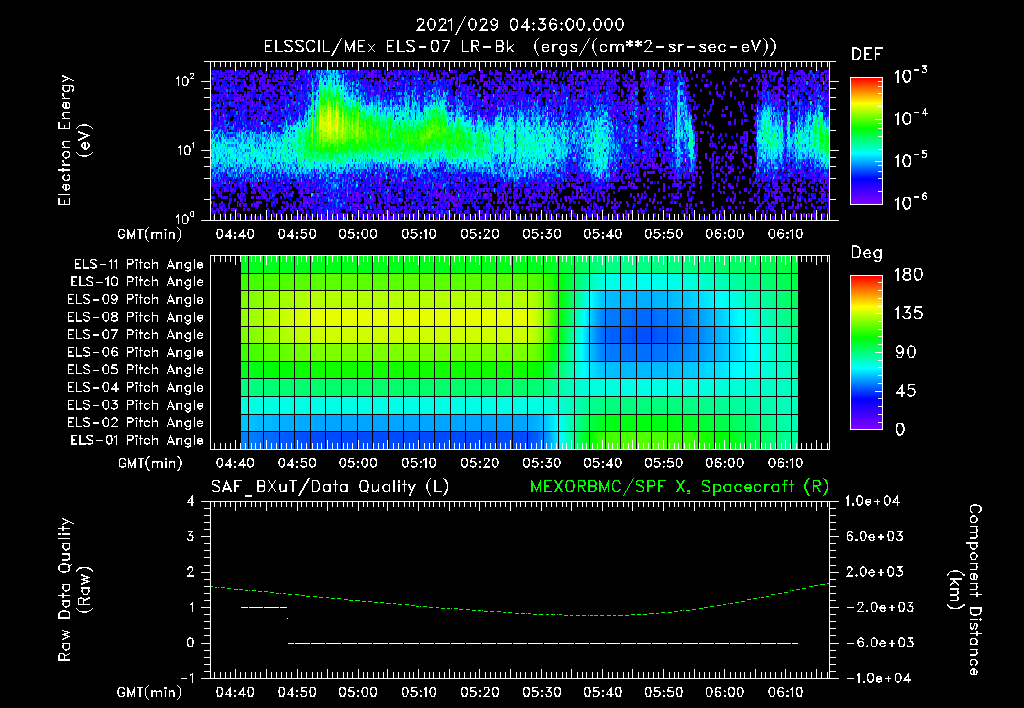Select the ELS-02 Pitch Angle row label
Screen dimensions: 1024x708
click(136, 423)
